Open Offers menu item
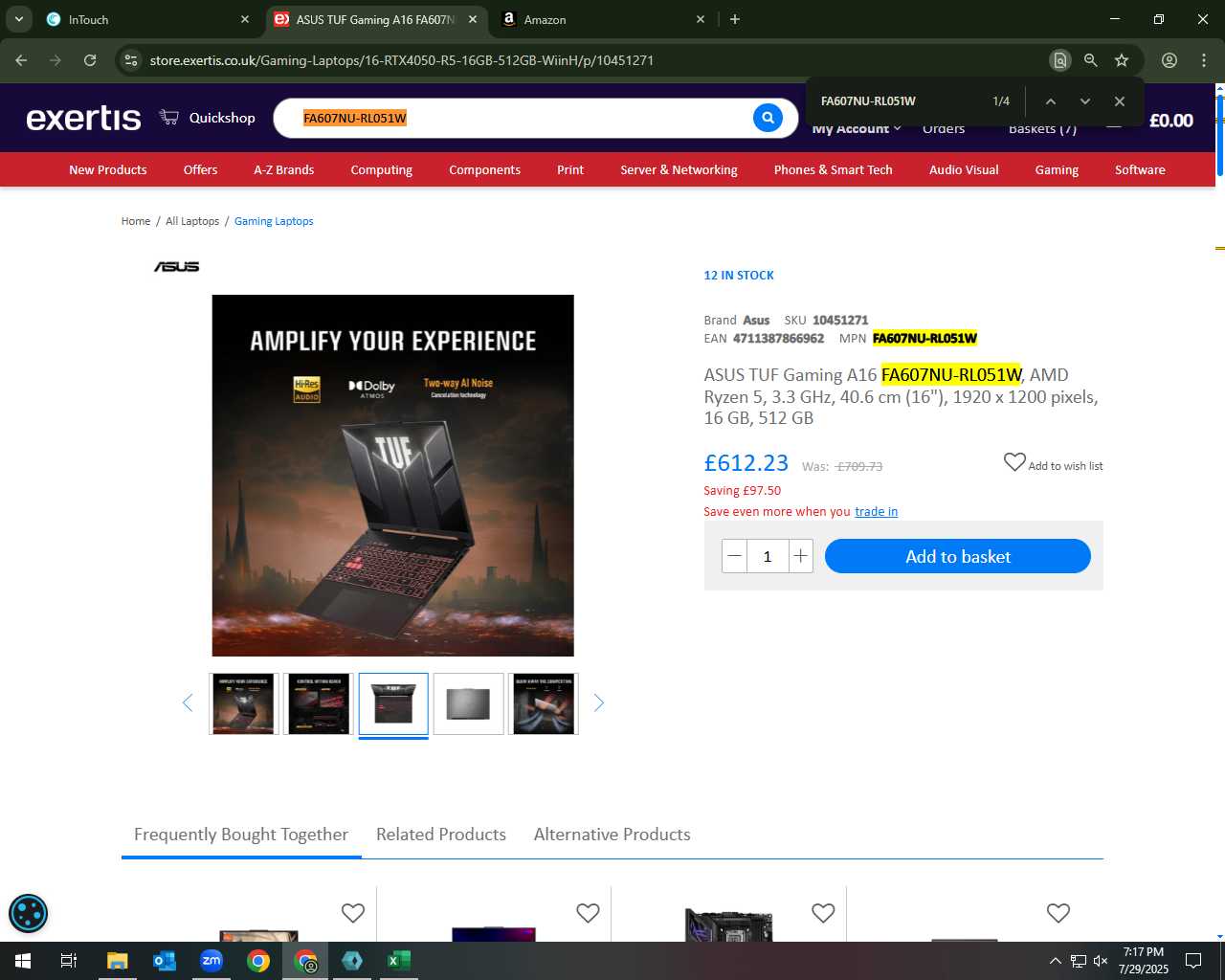 click(201, 170)
